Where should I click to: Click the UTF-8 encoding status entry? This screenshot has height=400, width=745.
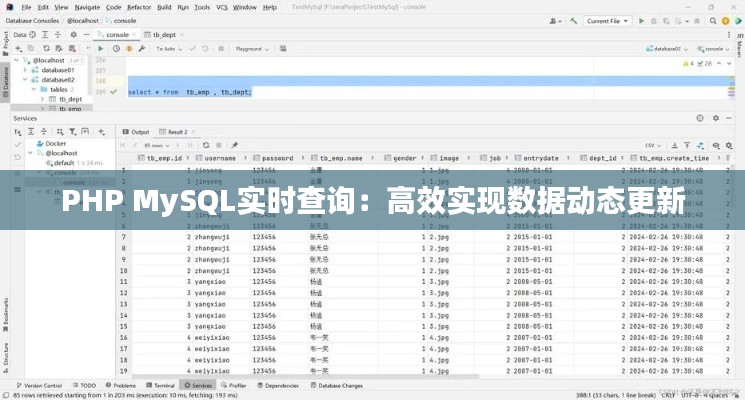point(690,395)
